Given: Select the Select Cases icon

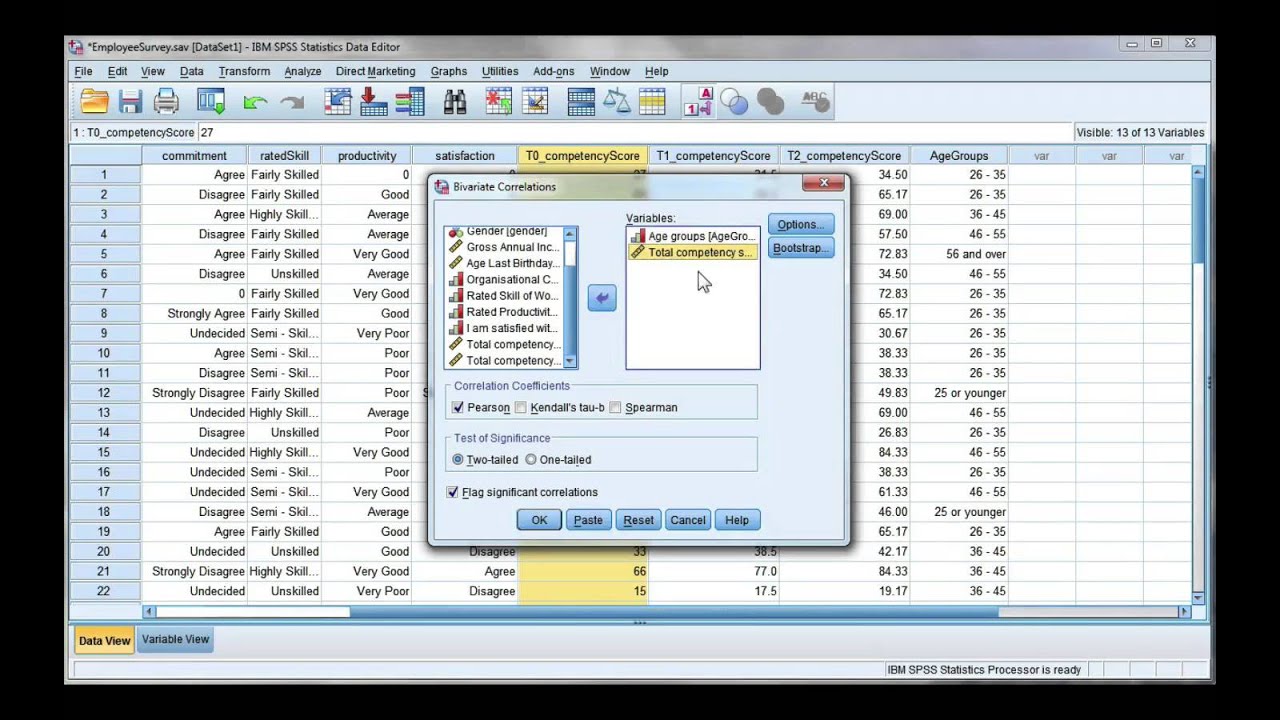Looking at the screenshot, I should tap(652, 101).
